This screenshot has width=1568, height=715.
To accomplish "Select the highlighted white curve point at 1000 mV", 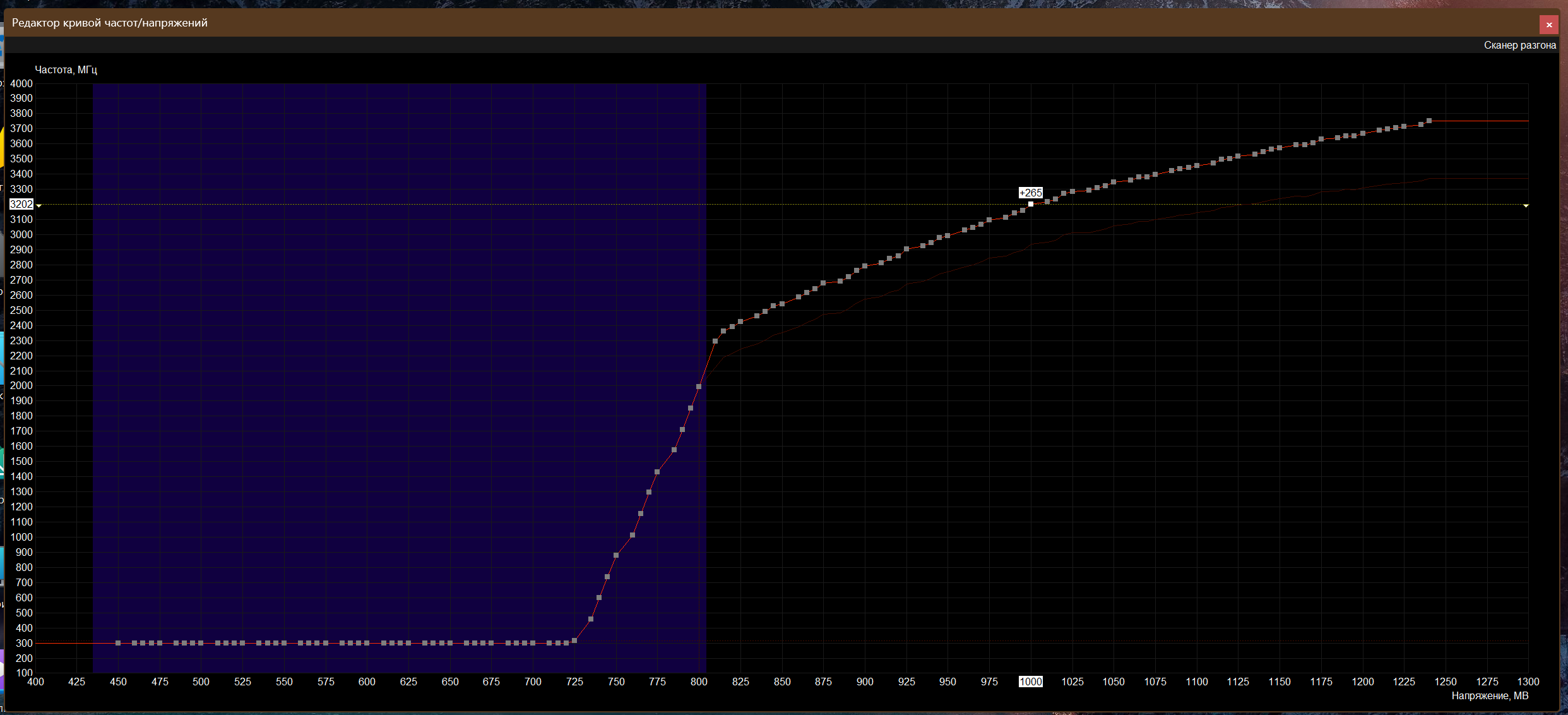I will pyautogui.click(x=1031, y=204).
